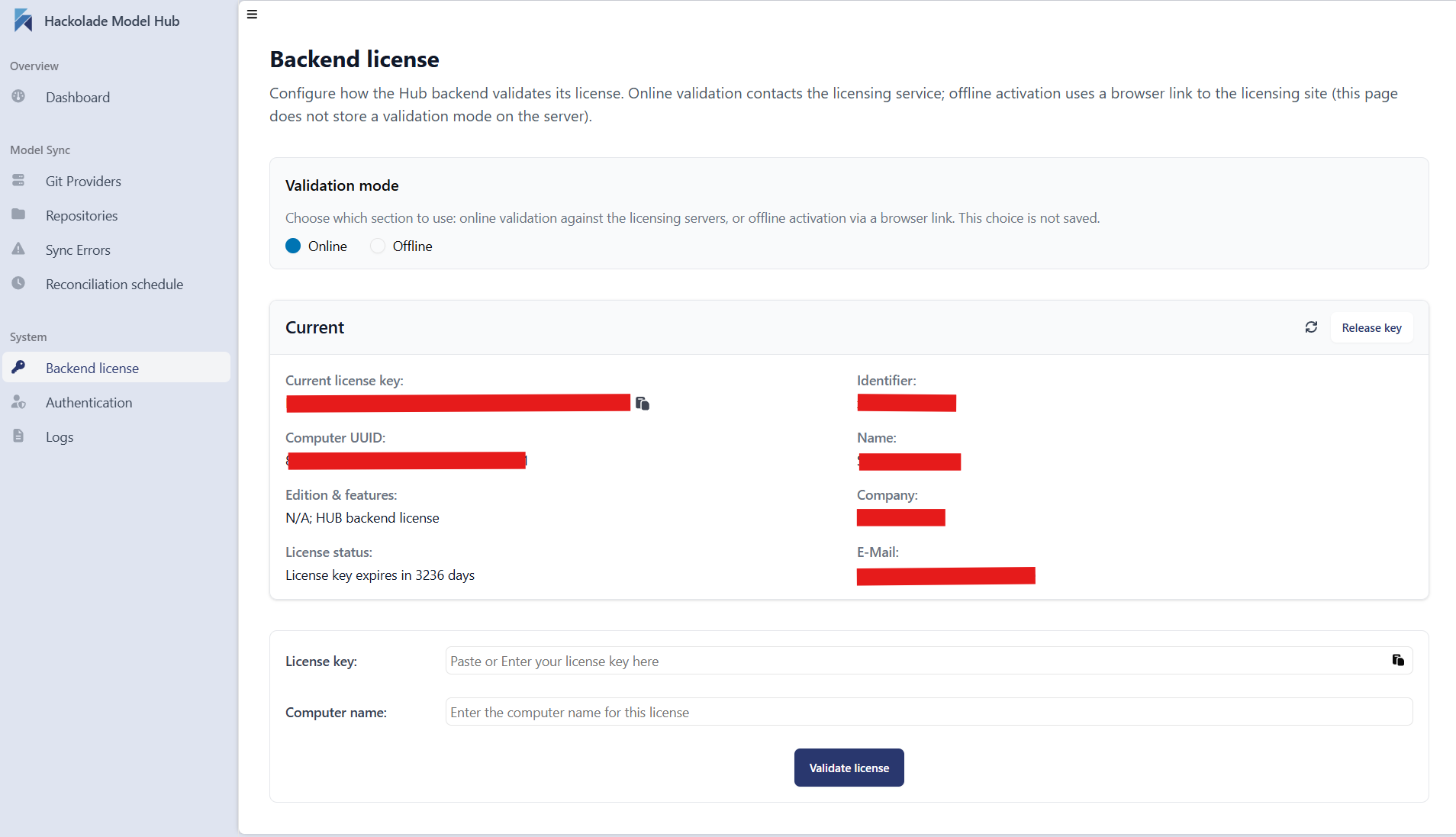
Task: Click 'License key expires in 3236 days' text
Action: pyautogui.click(x=380, y=575)
